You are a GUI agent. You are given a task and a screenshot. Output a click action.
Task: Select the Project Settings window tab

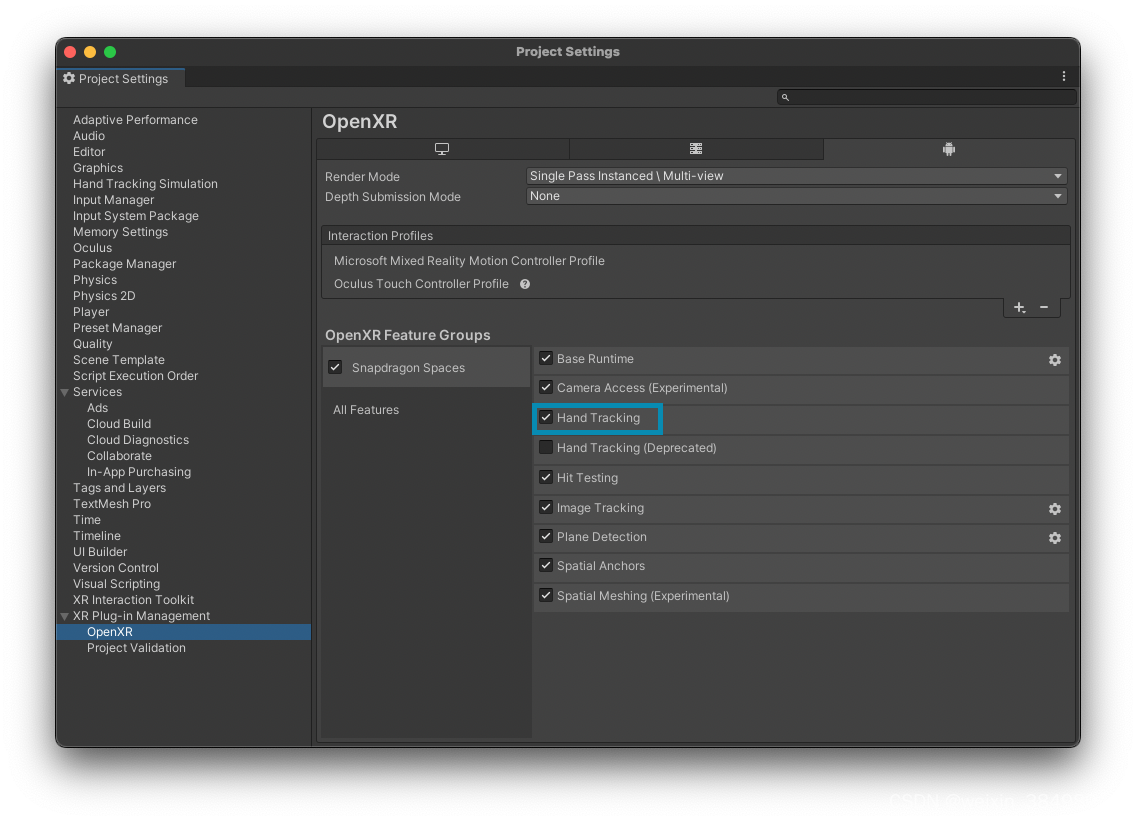[121, 78]
